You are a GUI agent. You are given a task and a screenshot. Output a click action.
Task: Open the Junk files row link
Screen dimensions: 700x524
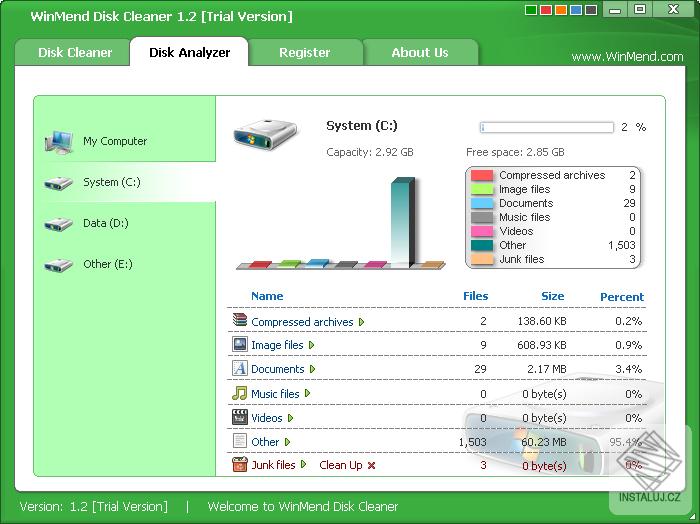tap(273, 465)
